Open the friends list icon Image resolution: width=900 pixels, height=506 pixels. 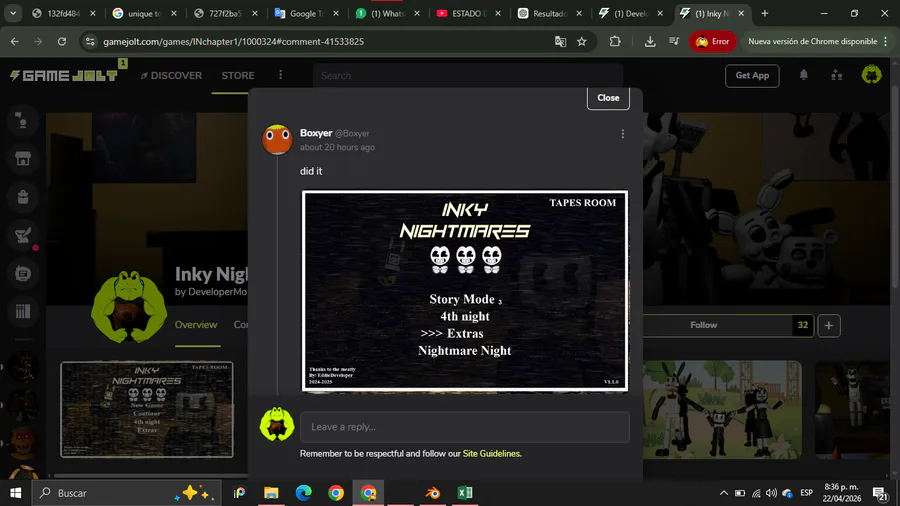pyautogui.click(x=836, y=75)
